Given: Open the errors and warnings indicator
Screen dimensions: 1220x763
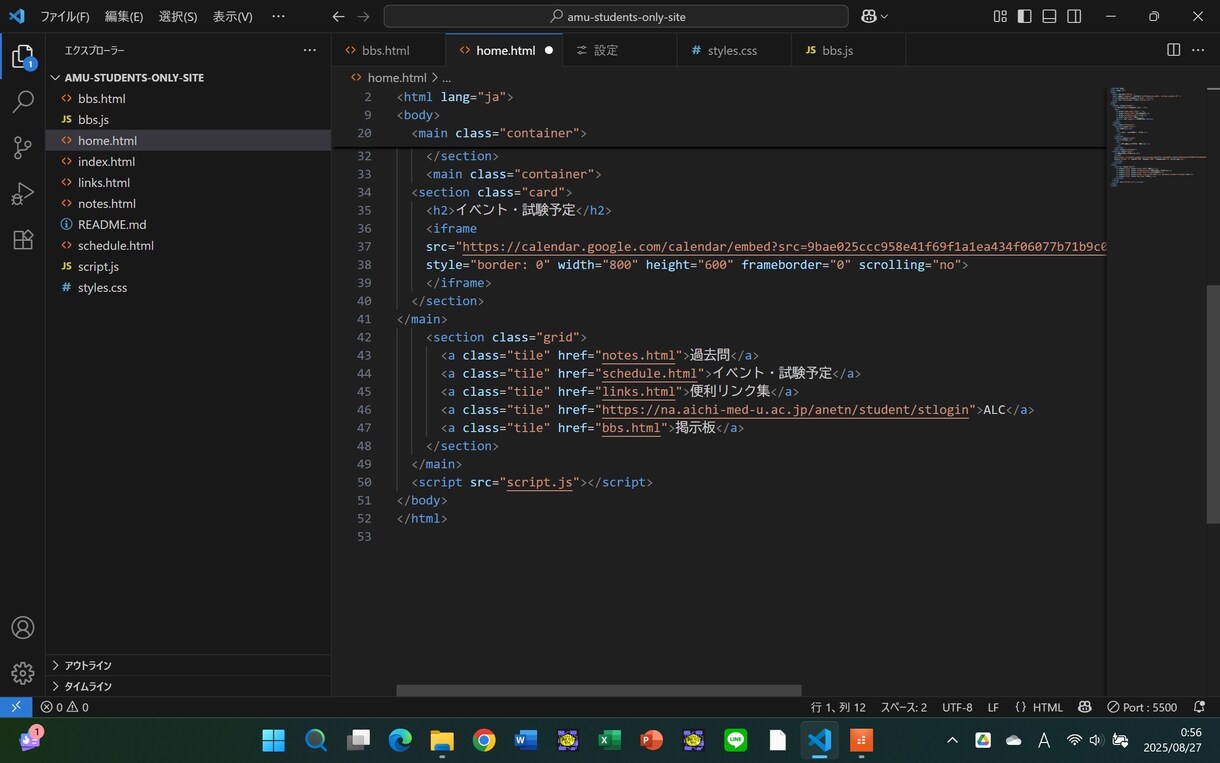Looking at the screenshot, I should pos(65,707).
